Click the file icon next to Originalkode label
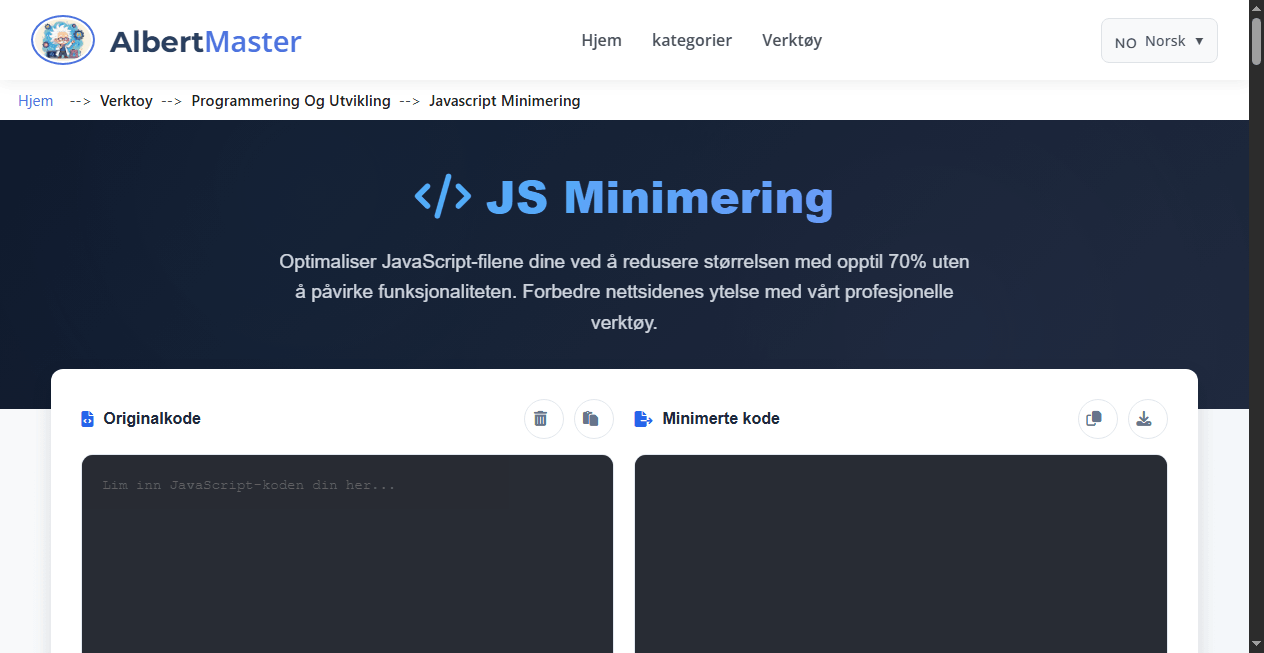This screenshot has height=653, width=1264. click(x=87, y=419)
